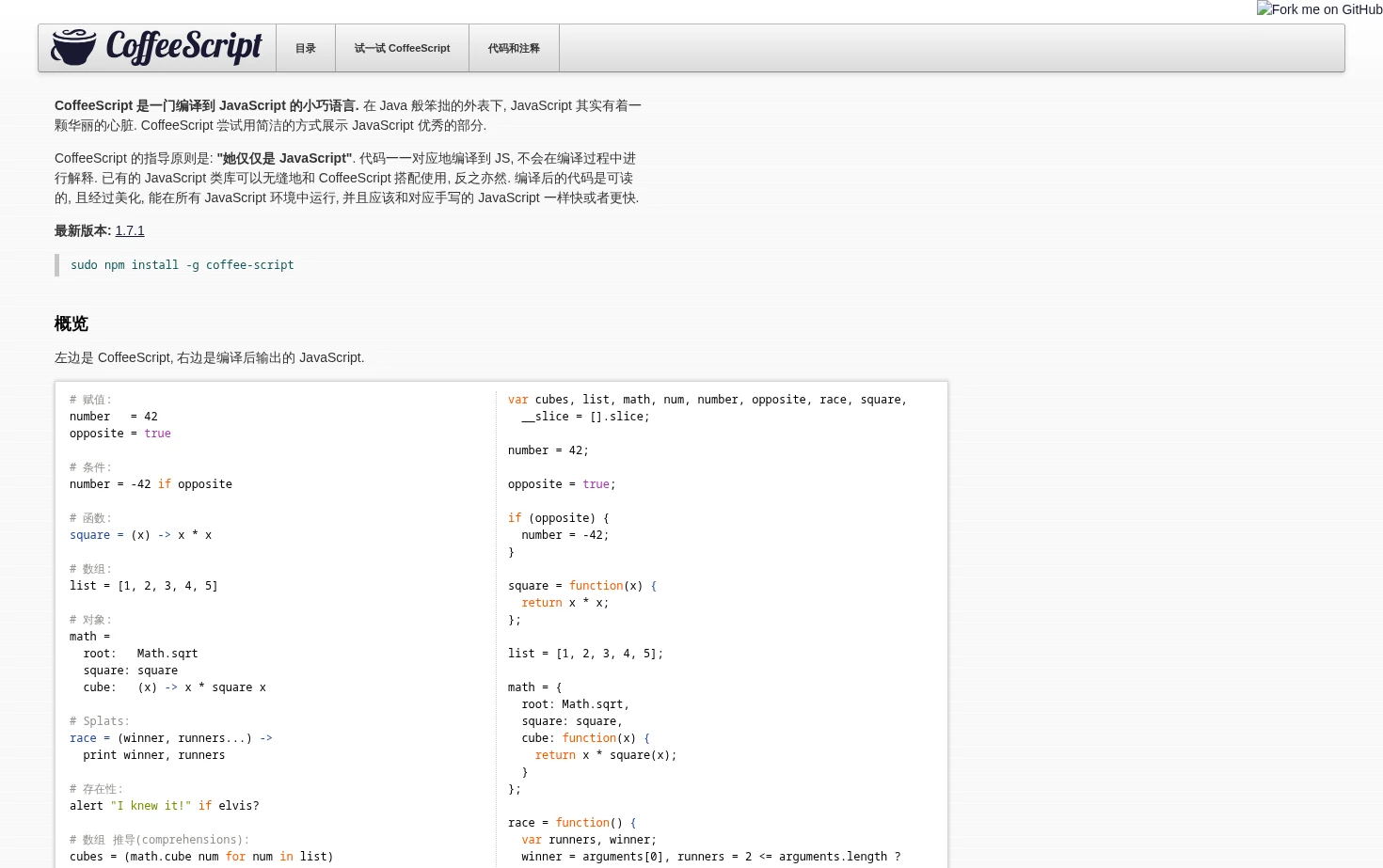Select the line "return x * x;"

pos(565,603)
